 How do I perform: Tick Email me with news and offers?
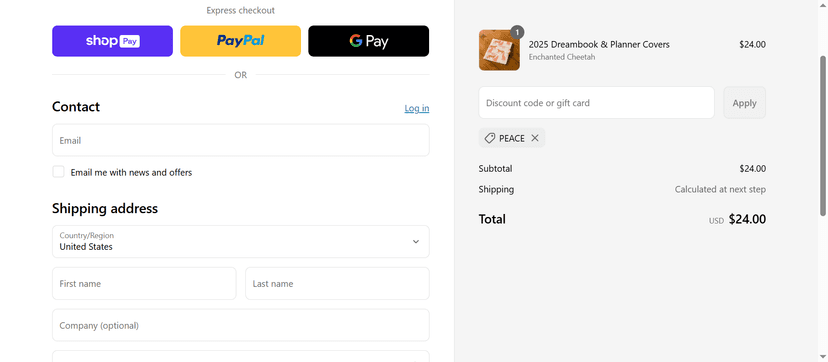pyautogui.click(x=59, y=172)
